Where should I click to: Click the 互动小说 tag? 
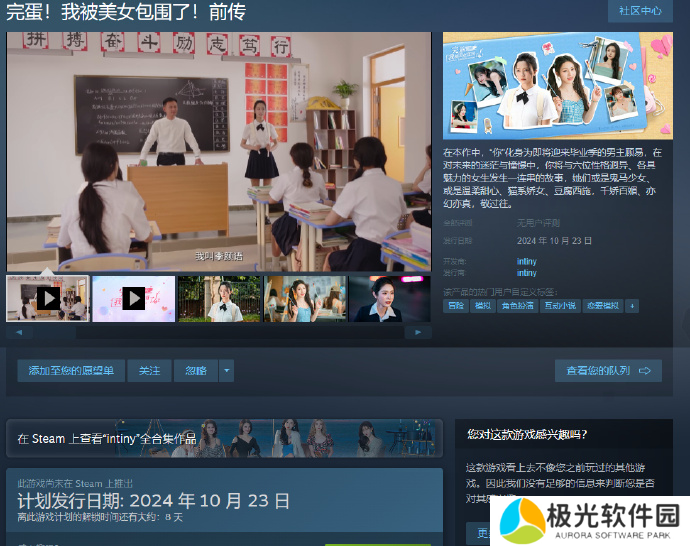[x=559, y=305]
